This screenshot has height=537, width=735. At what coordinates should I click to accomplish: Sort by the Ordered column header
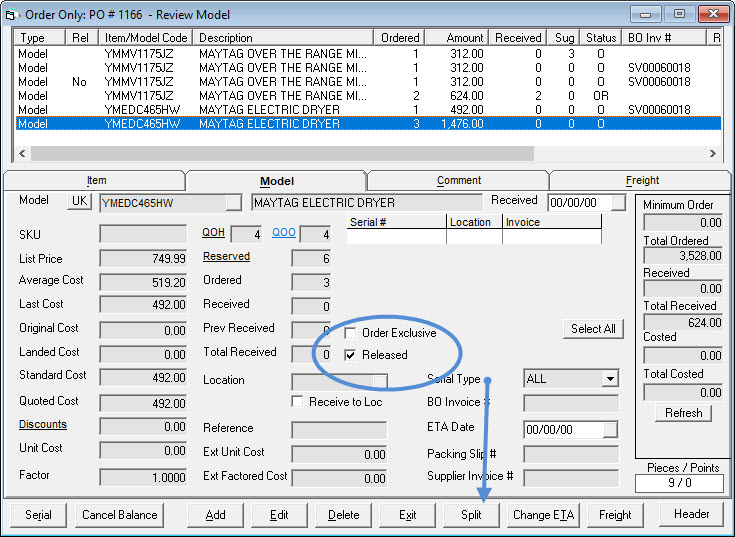[399, 37]
